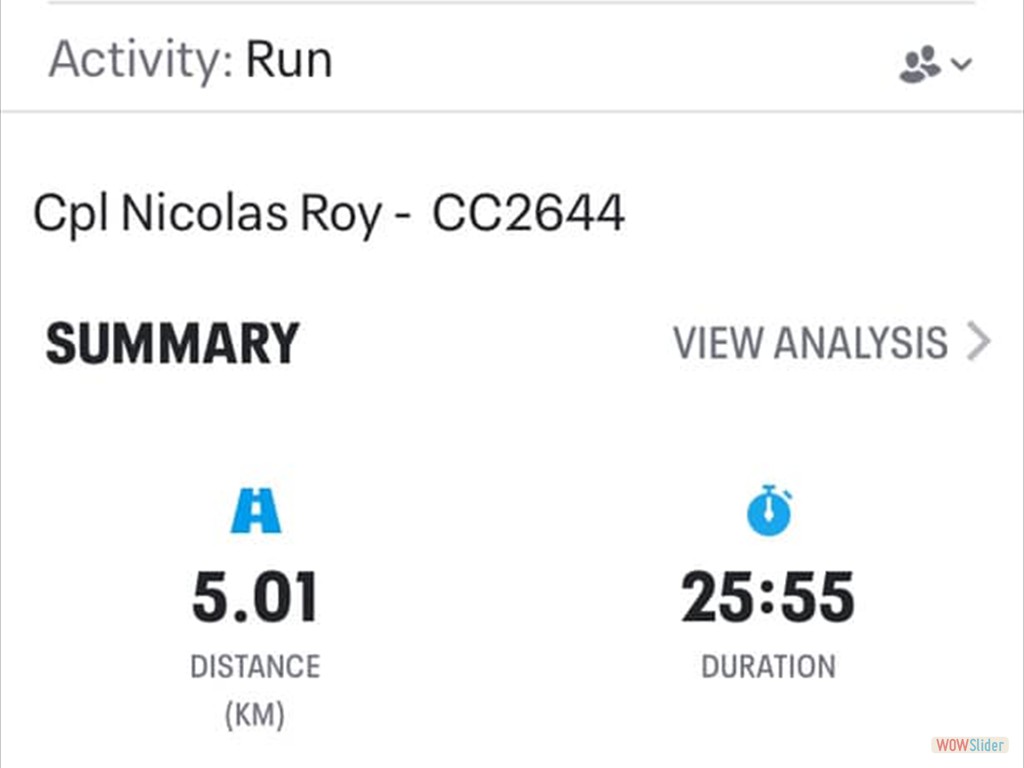The image size is (1024, 768).
Task: Click the name Nicolas in workout title
Action: [x=204, y=213]
